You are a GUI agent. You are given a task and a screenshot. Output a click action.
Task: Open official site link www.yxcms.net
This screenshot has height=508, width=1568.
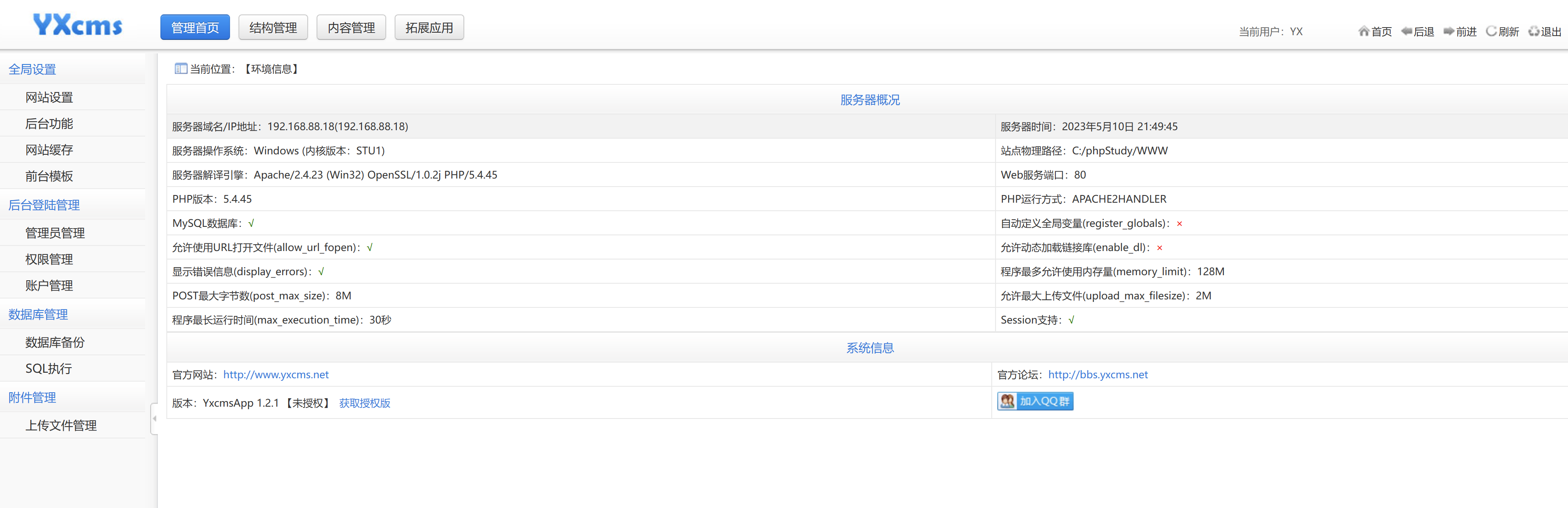(276, 375)
